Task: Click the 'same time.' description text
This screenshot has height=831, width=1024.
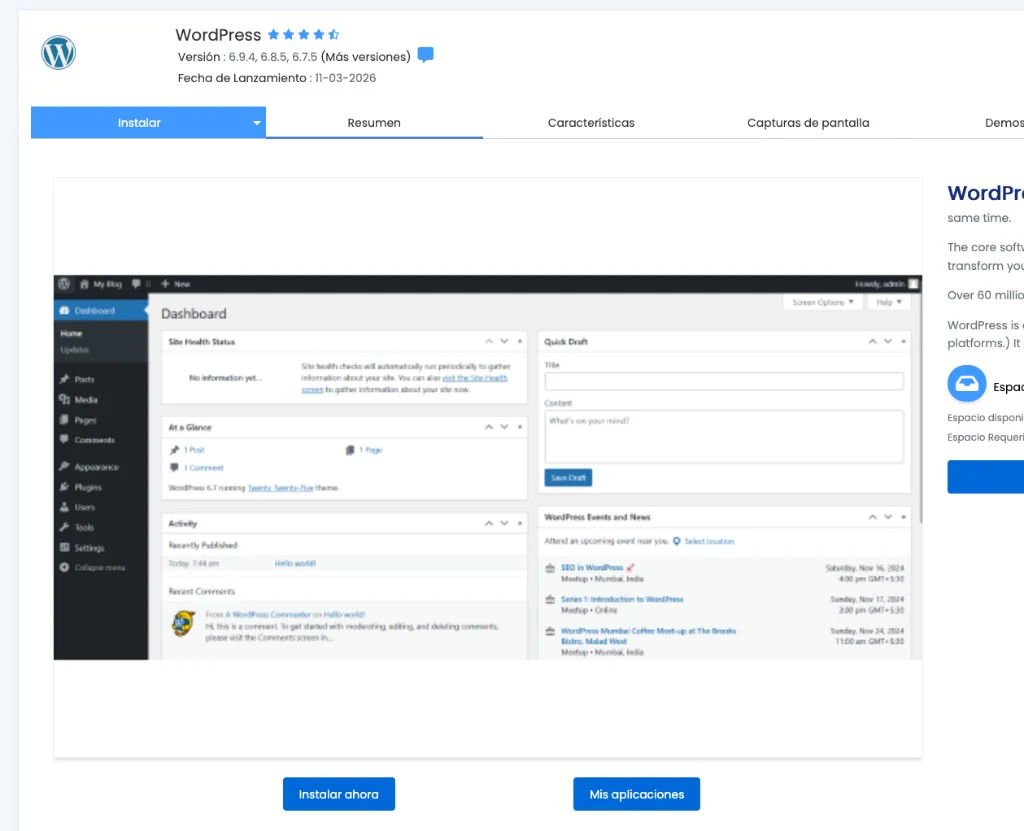Action: [x=979, y=218]
